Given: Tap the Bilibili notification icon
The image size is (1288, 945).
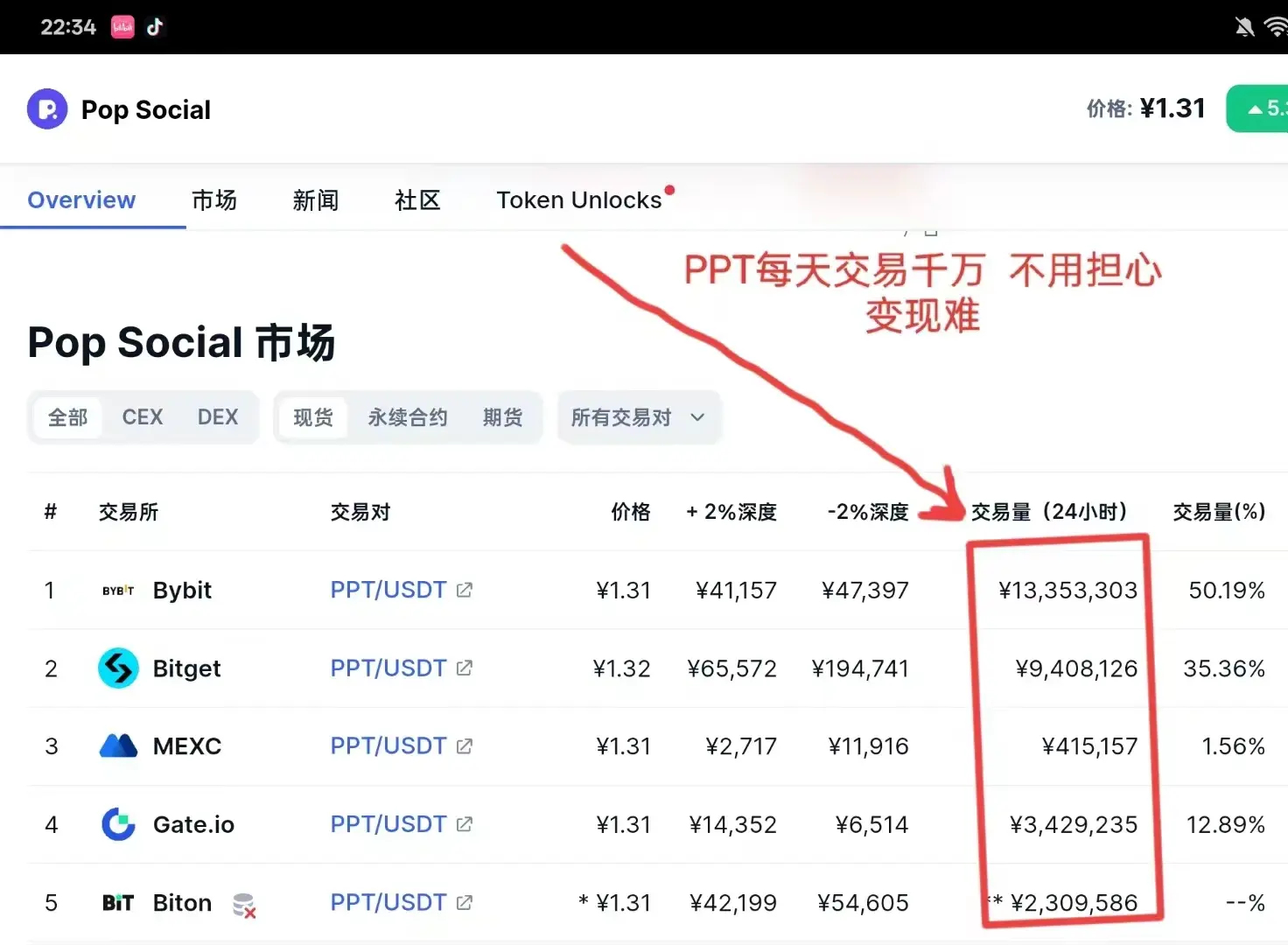Looking at the screenshot, I should tap(122, 27).
